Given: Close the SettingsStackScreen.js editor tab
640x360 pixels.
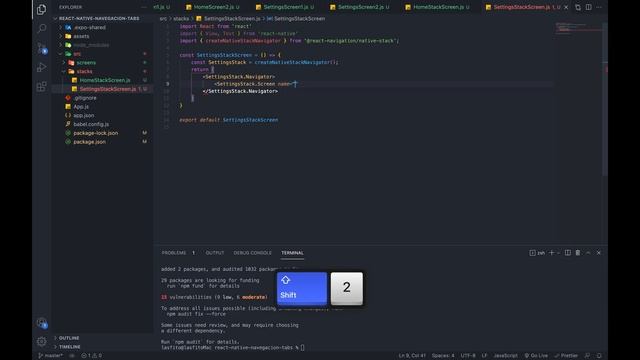Looking at the screenshot, I should coord(566,7).
